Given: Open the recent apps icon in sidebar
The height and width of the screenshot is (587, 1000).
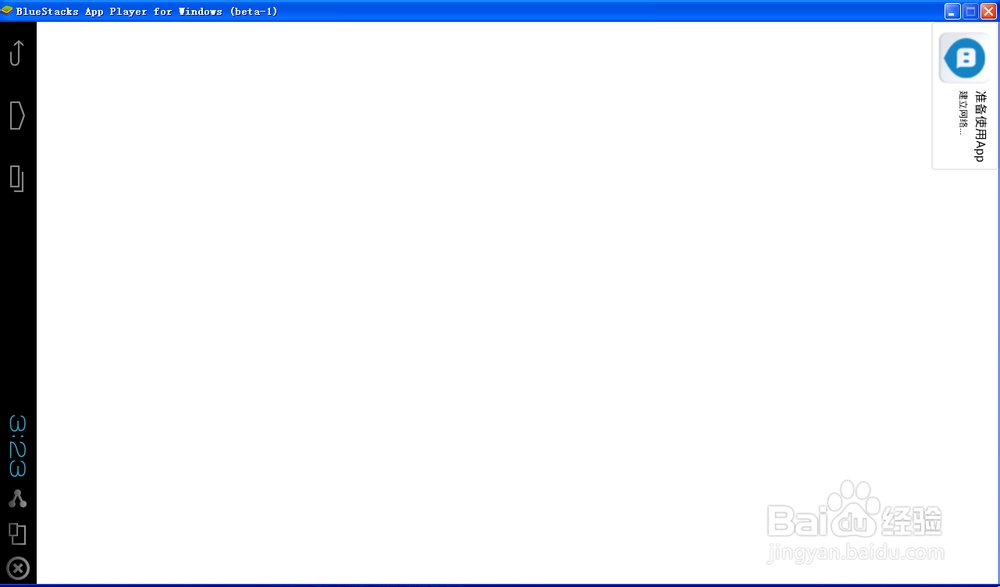Looking at the screenshot, I should coord(17,179).
